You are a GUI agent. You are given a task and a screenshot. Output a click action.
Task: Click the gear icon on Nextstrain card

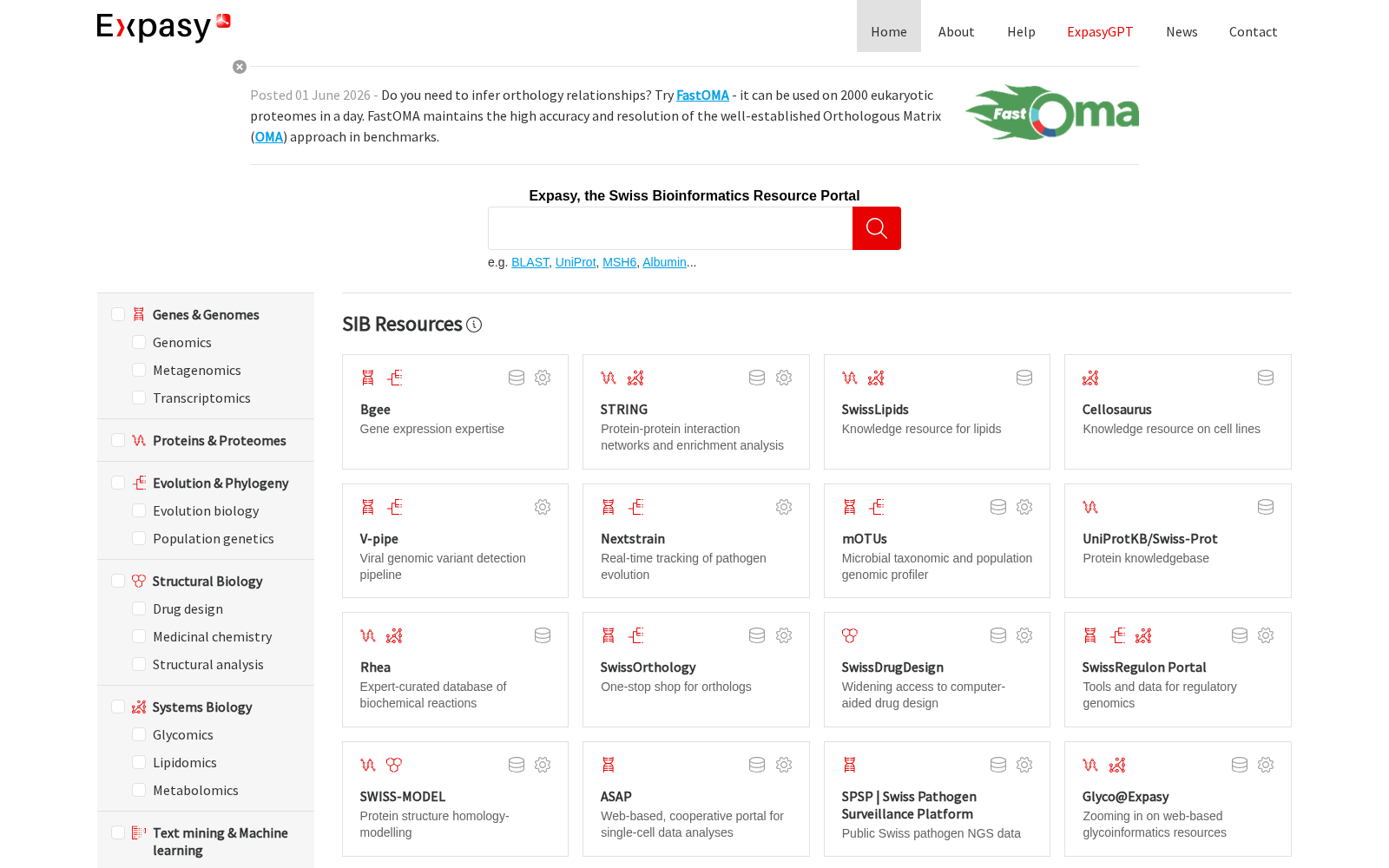coord(784,507)
